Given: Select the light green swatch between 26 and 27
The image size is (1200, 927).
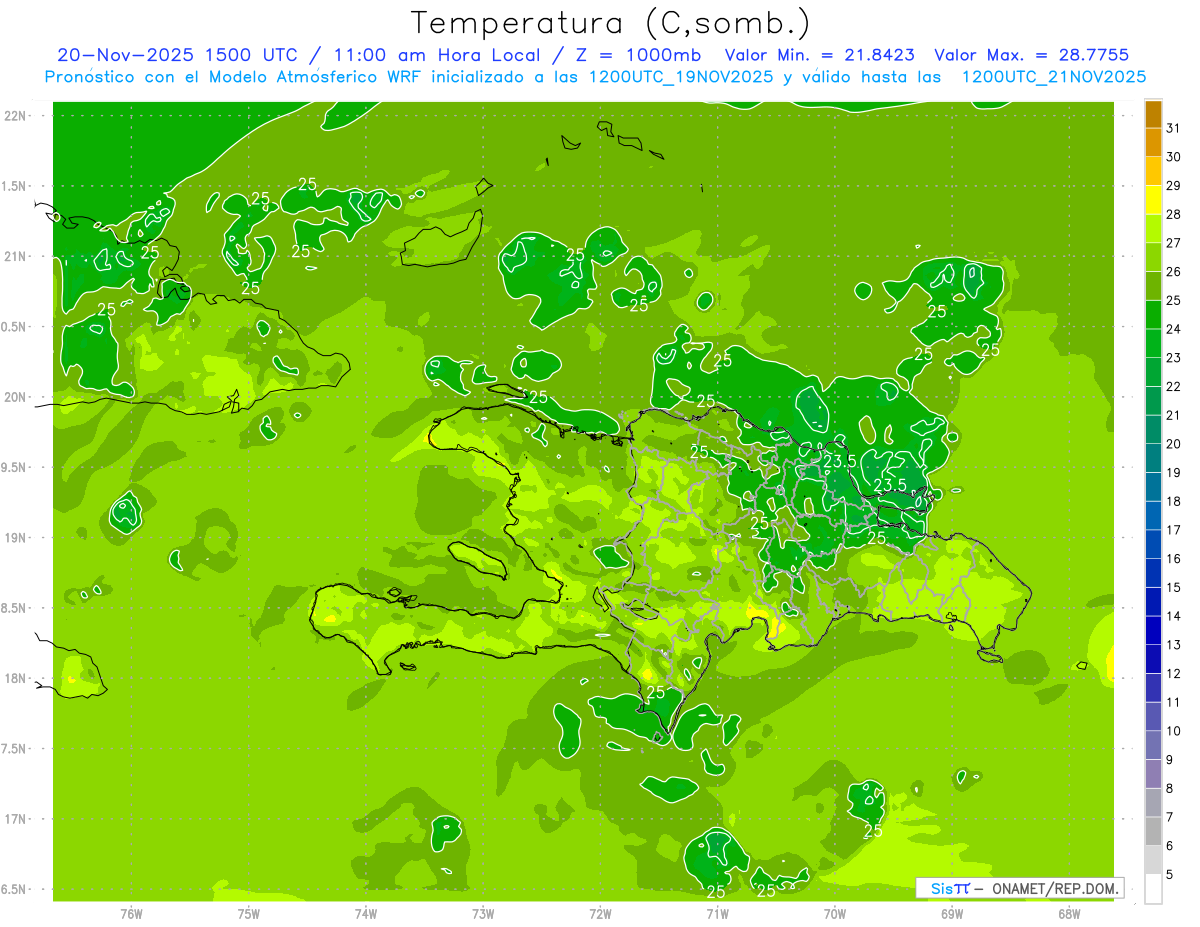Looking at the screenshot, I should (1153, 258).
